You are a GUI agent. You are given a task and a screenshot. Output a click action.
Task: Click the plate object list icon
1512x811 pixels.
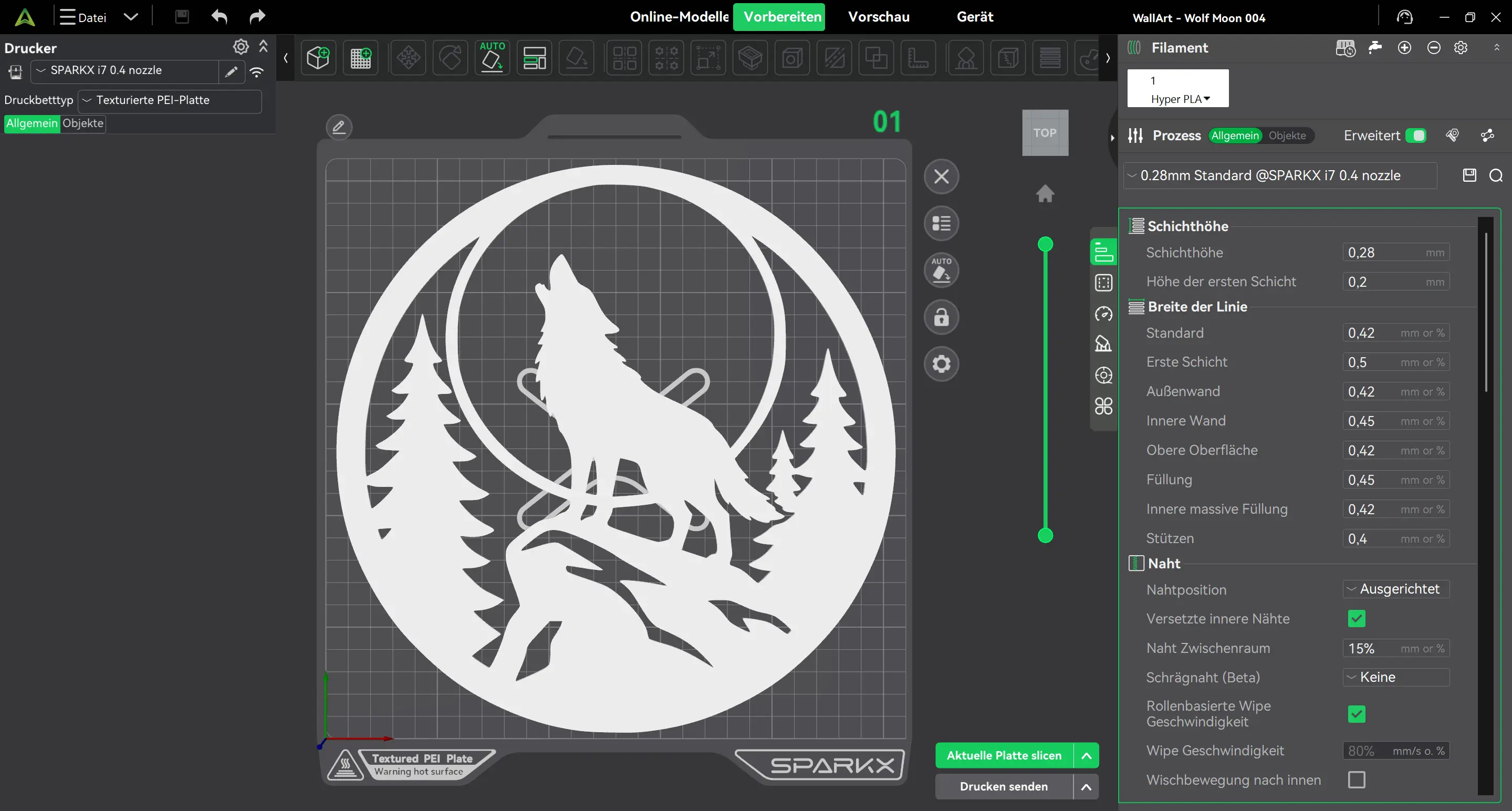coord(942,223)
